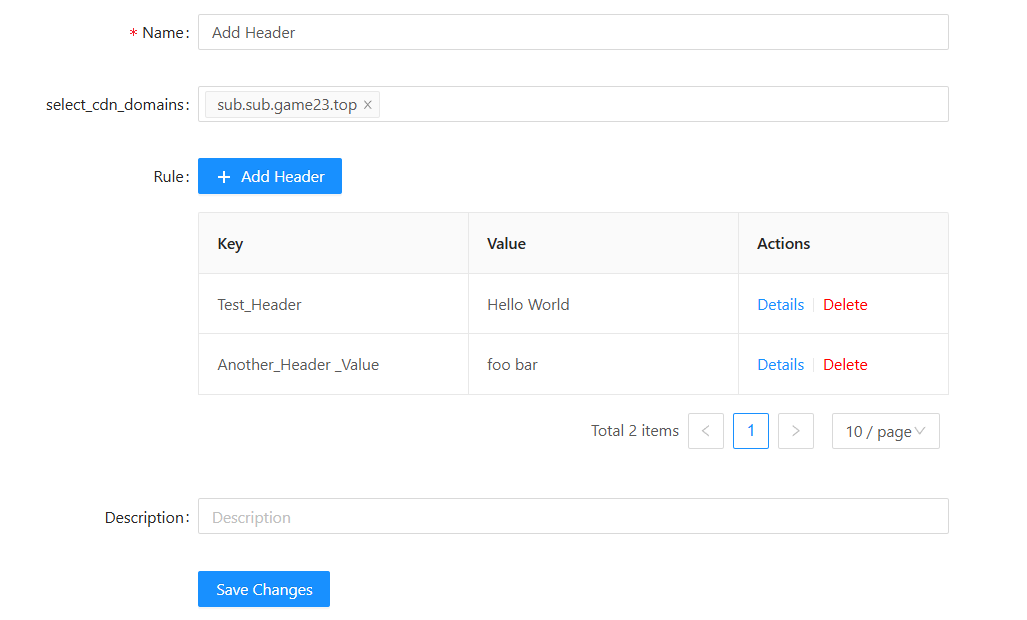Viewport: 1027px width, 620px height.
Task: Click the Value column header
Action: (x=506, y=244)
